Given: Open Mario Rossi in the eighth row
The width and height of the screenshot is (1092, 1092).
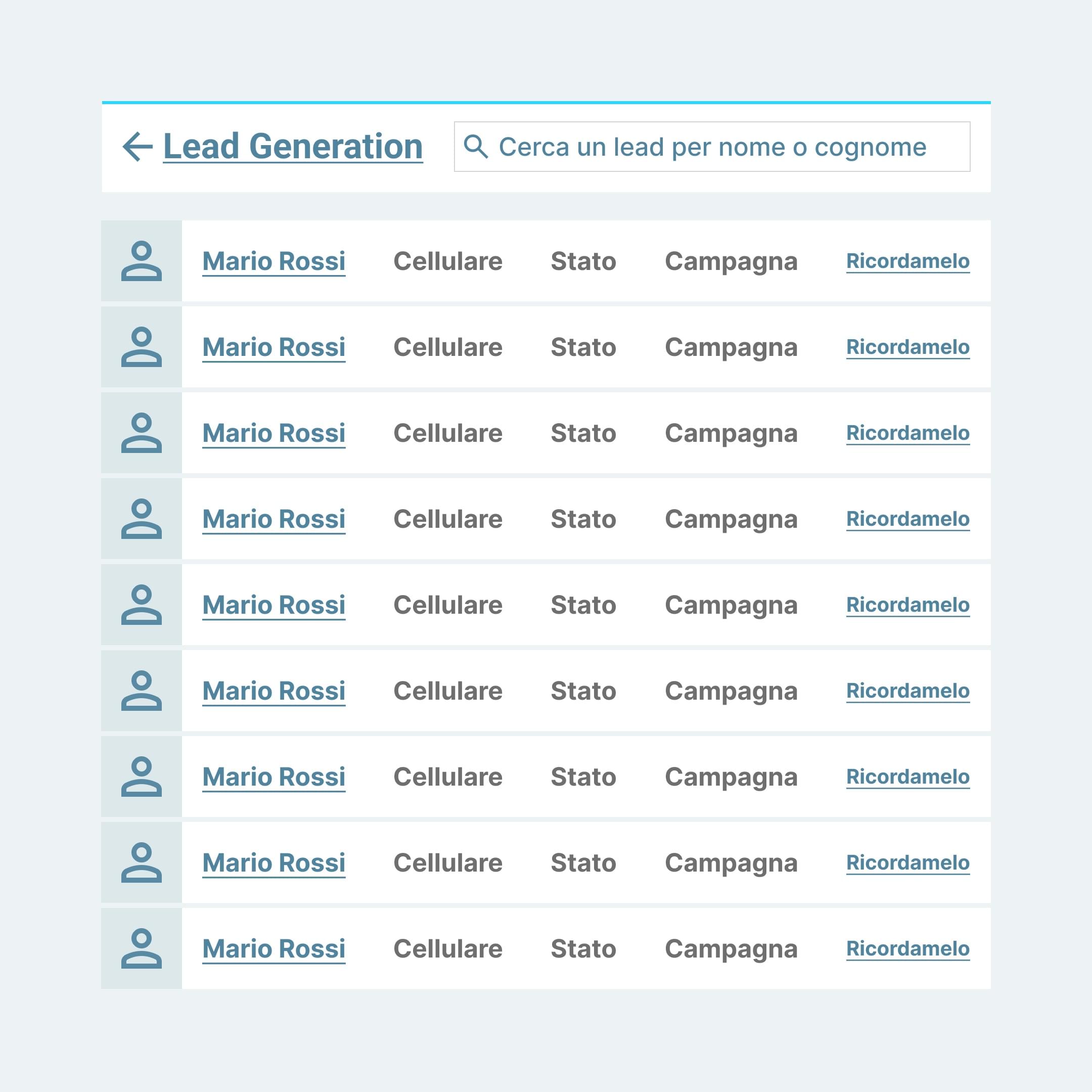Looking at the screenshot, I should point(274,863).
